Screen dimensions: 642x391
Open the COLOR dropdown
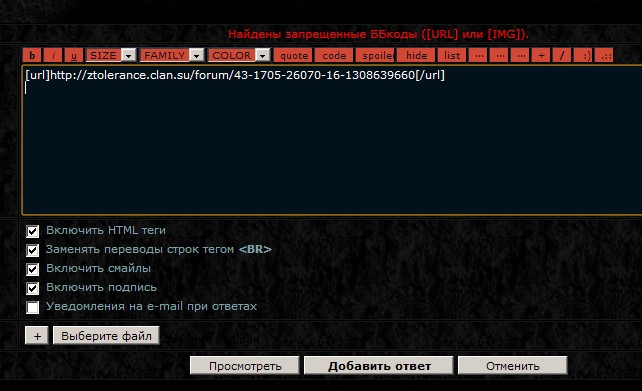click(239, 55)
